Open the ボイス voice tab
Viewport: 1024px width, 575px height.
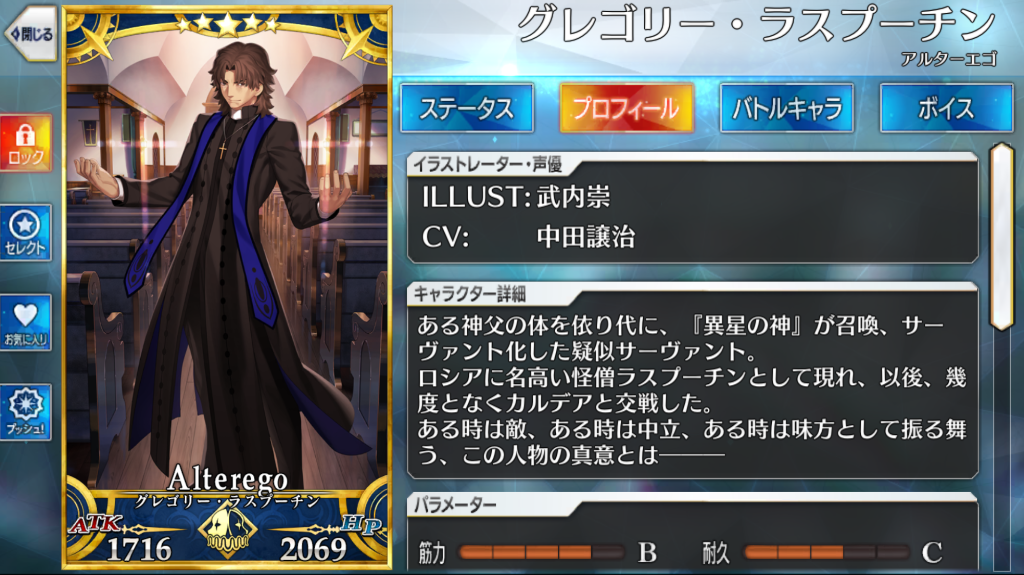[946, 108]
